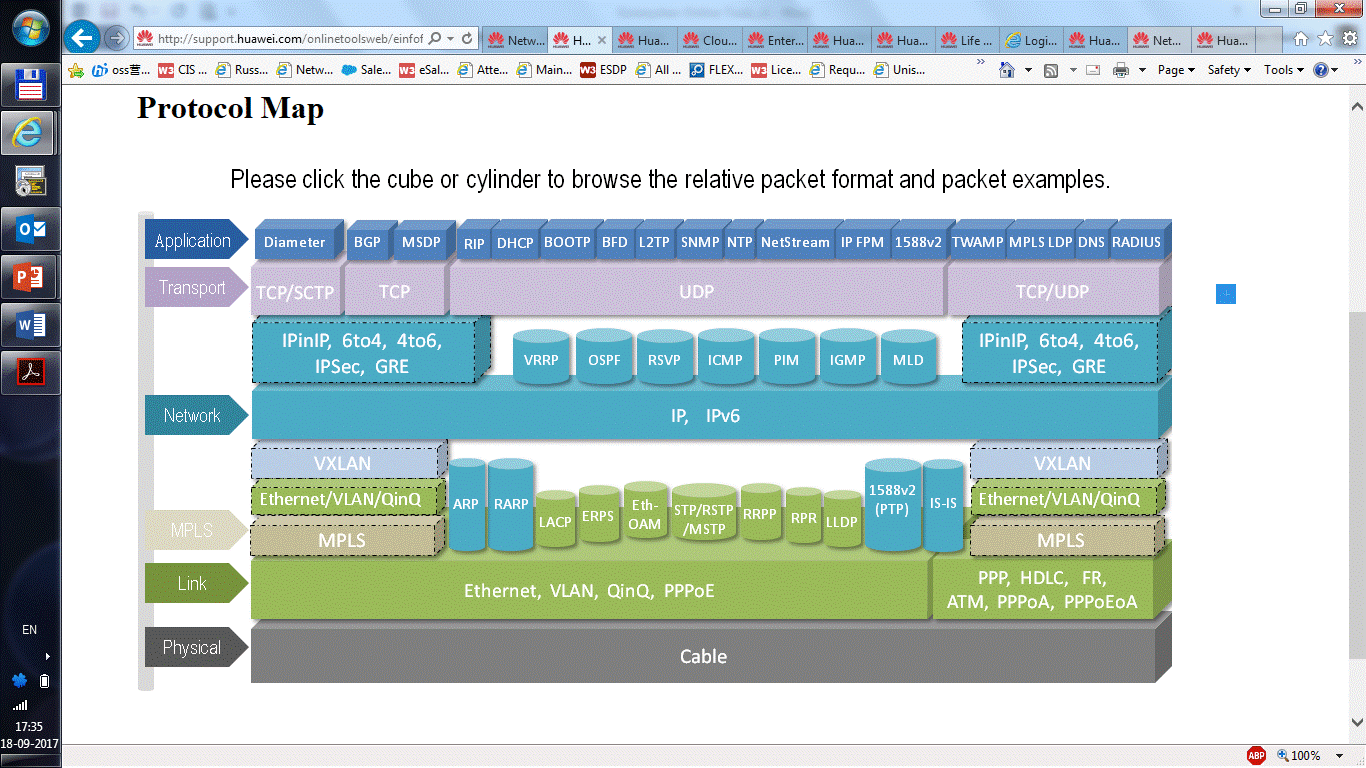Click the OSPF protocol cylinder

click(604, 358)
